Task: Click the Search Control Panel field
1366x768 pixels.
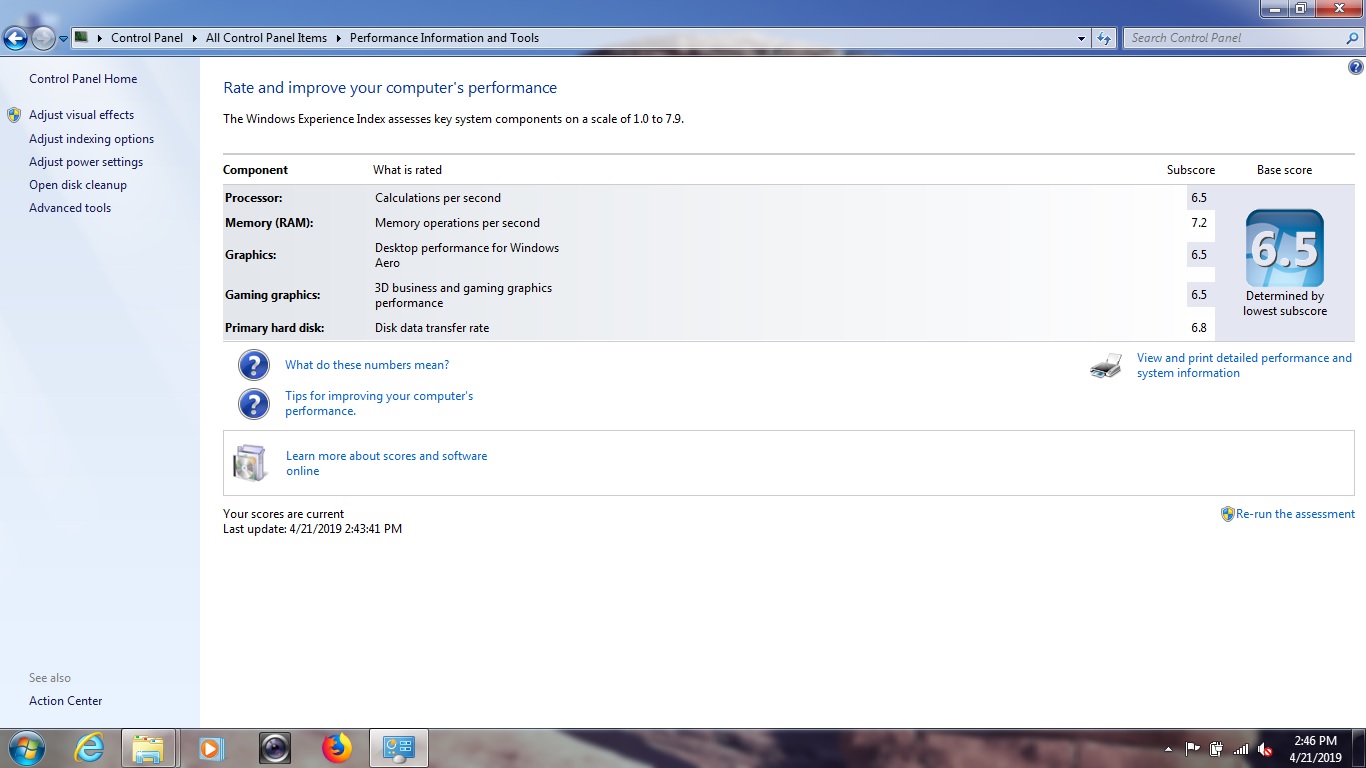Action: coord(1234,38)
